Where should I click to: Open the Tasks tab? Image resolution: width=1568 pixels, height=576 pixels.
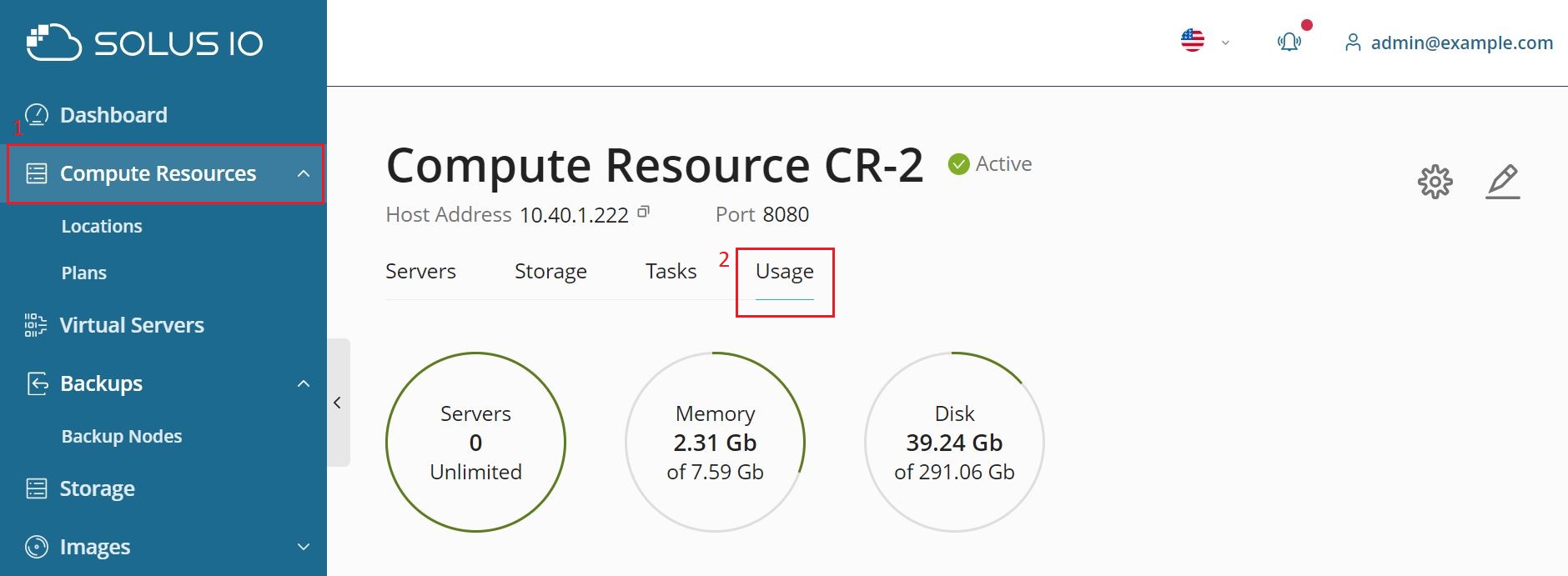[671, 272]
